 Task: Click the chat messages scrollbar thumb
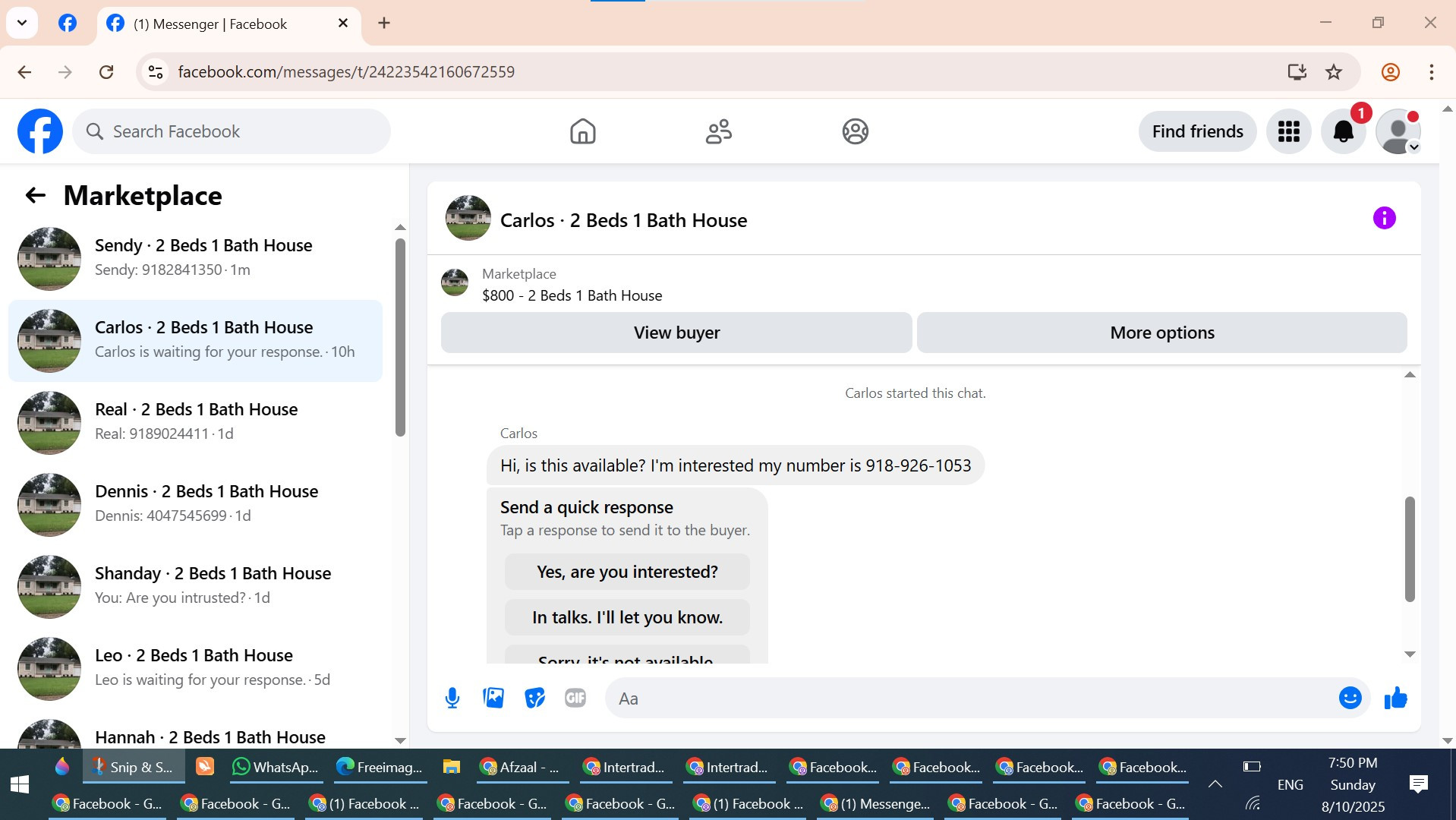click(1410, 549)
